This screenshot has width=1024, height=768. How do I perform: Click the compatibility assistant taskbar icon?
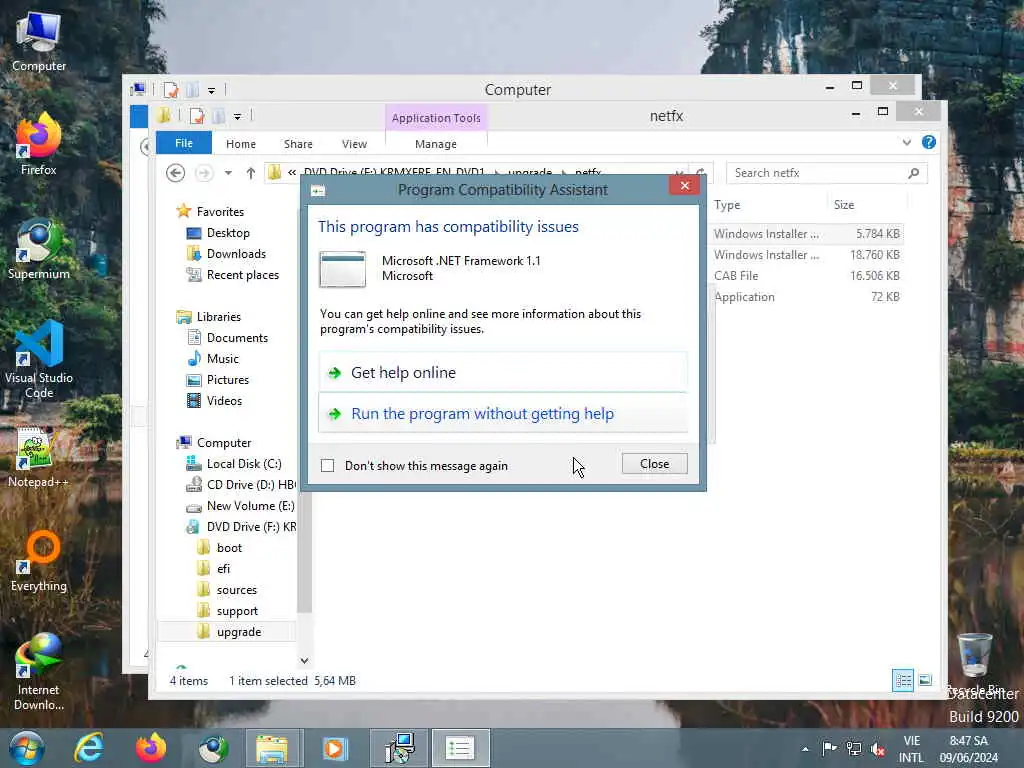point(460,748)
